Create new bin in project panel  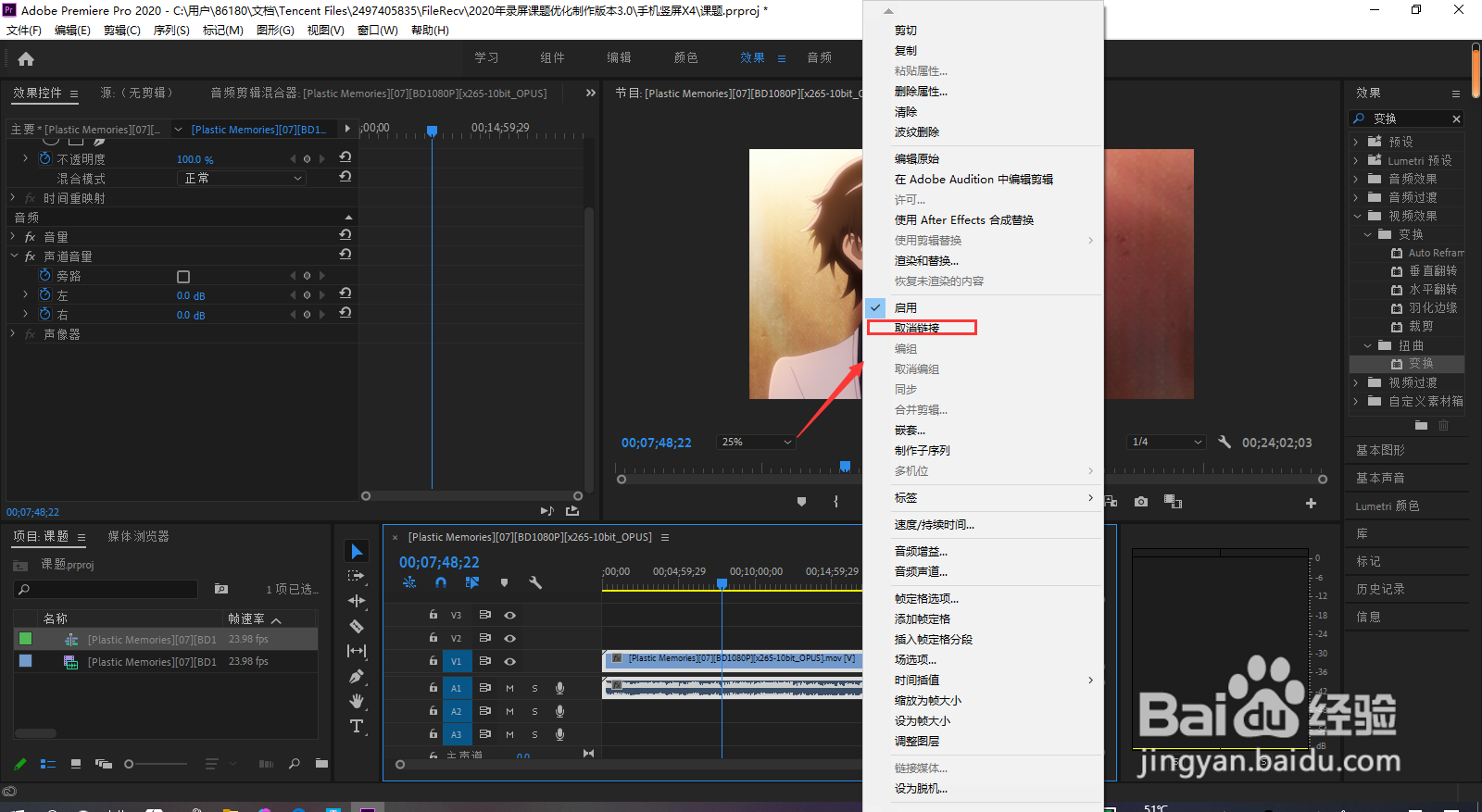[x=321, y=764]
